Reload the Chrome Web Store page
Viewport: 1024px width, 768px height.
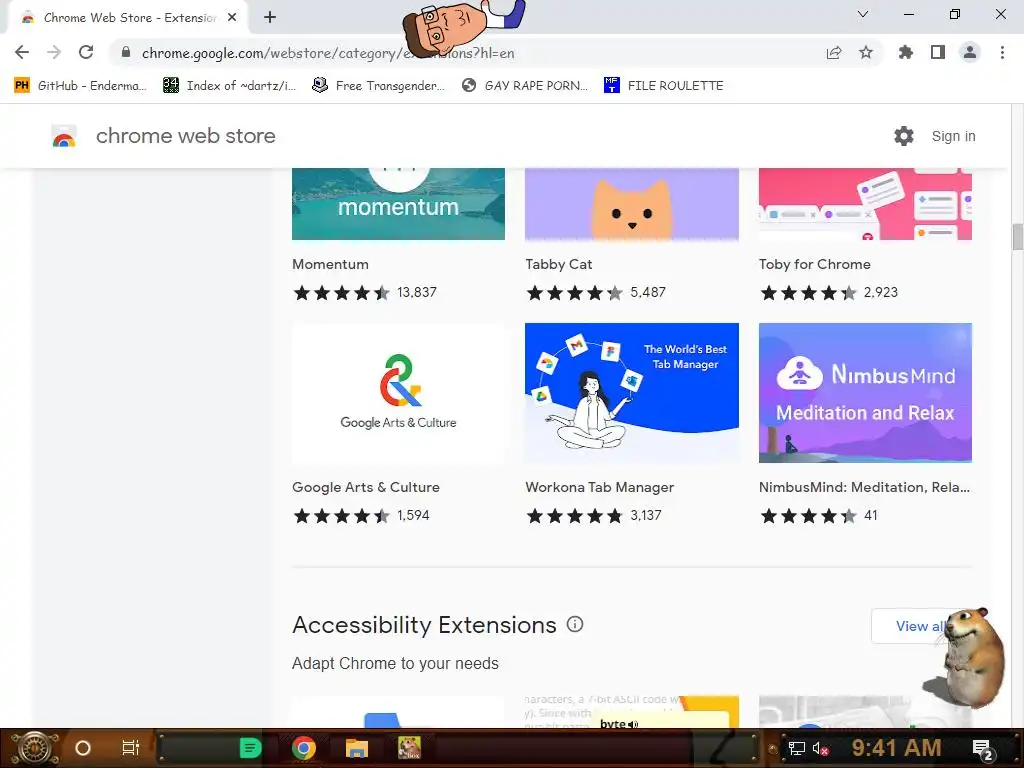click(86, 52)
